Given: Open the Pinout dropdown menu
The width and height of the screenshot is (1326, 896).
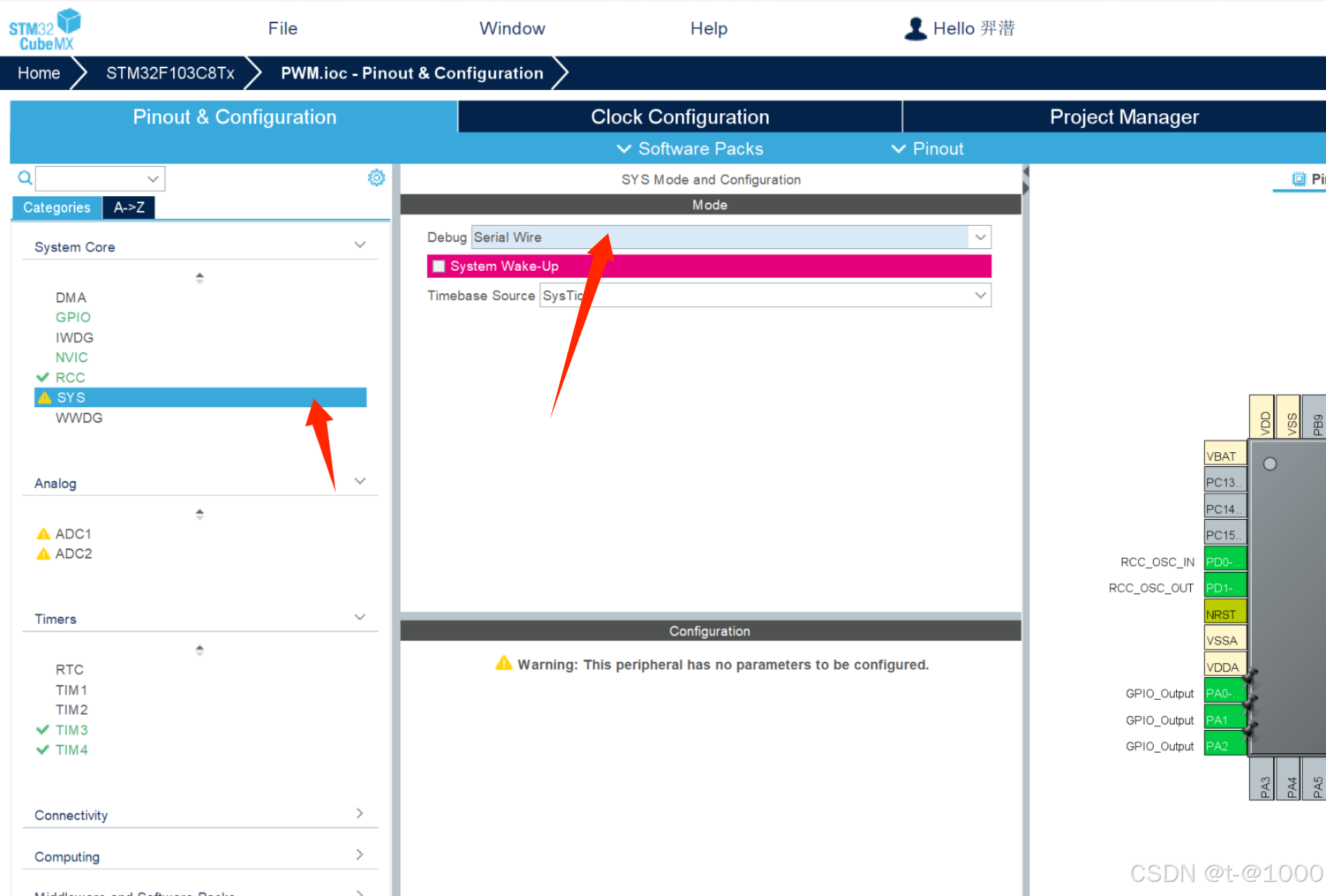Looking at the screenshot, I should tap(927, 149).
